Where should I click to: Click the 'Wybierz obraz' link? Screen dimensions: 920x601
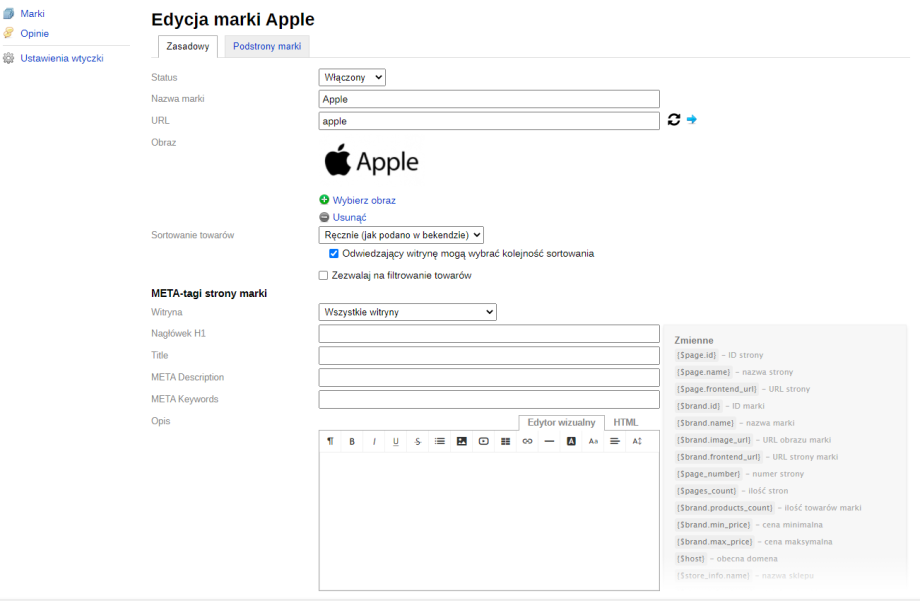tap(364, 200)
